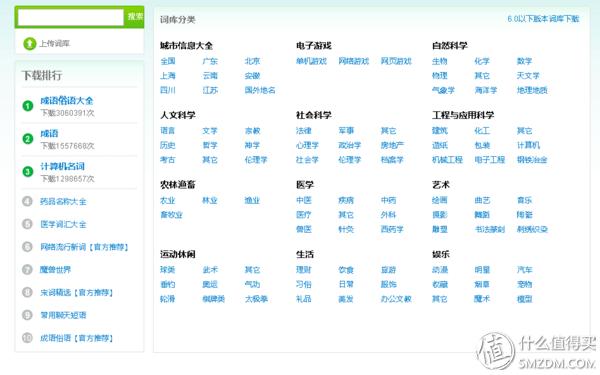The width and height of the screenshot is (600, 375).
Task: Open 档案学 category
Action: tap(392, 160)
